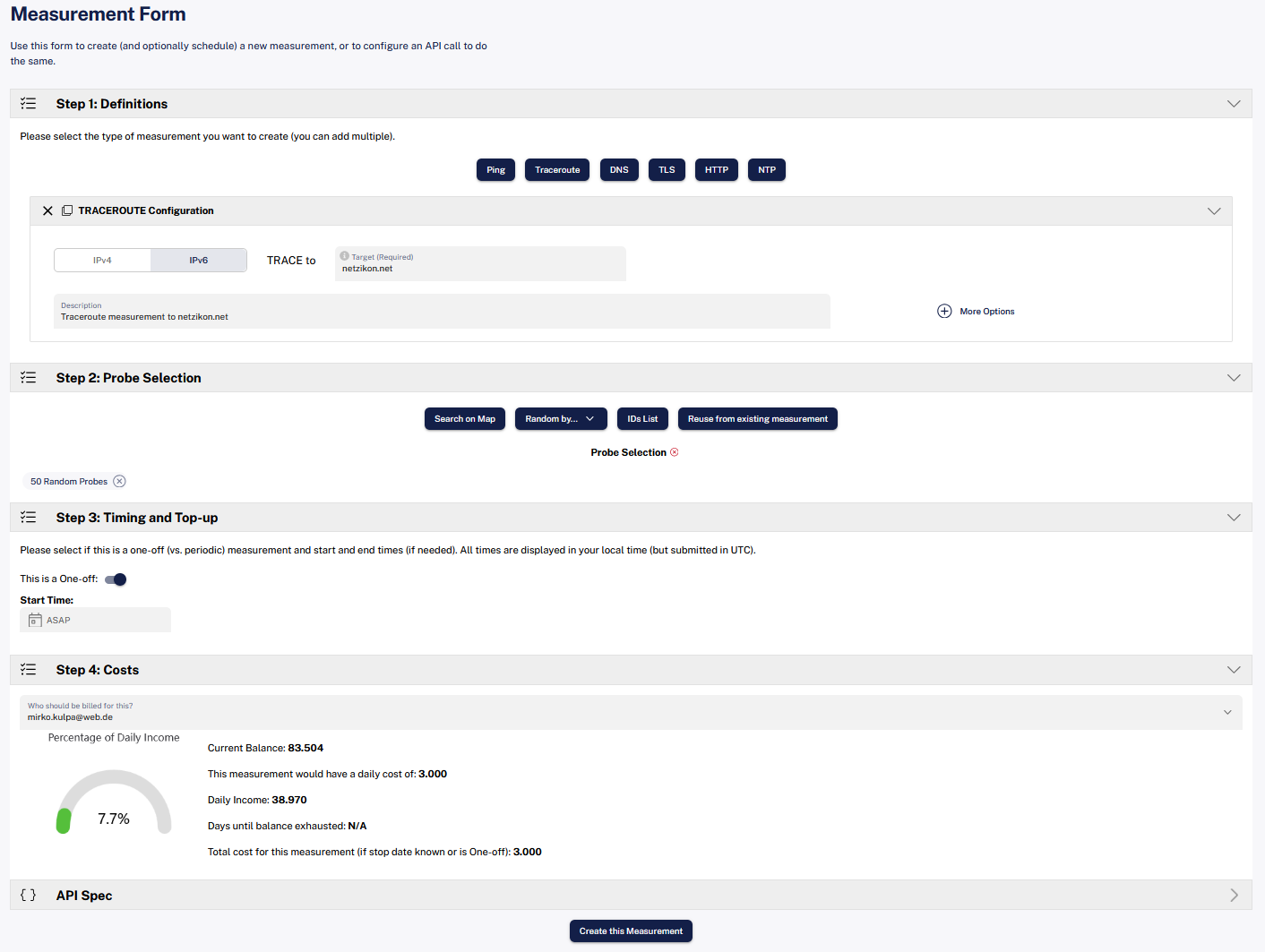Remove the TRACEROUTE Configuration with X icon
1265x952 pixels.
47,211
